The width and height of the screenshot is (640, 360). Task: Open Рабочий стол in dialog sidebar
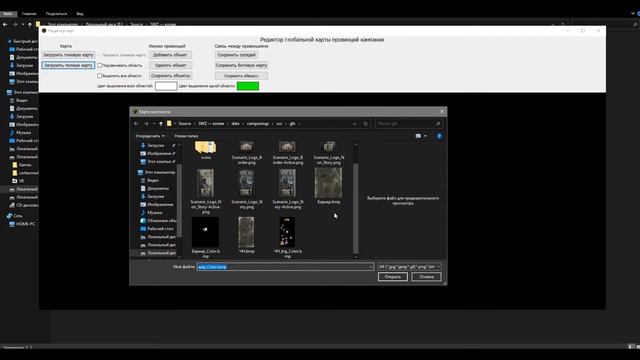[x=160, y=229]
